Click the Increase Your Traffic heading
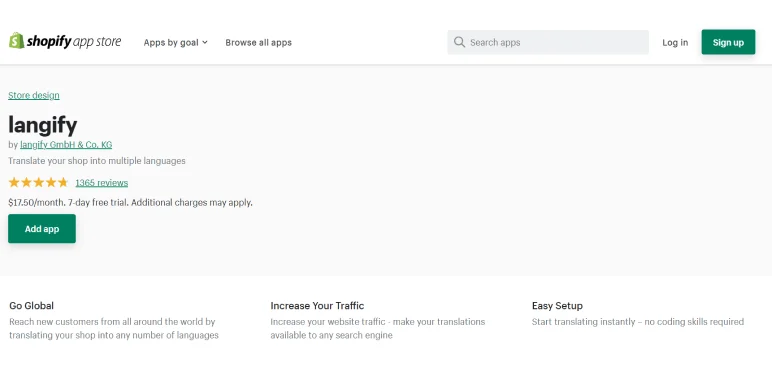The height and width of the screenshot is (392, 772). (317, 306)
